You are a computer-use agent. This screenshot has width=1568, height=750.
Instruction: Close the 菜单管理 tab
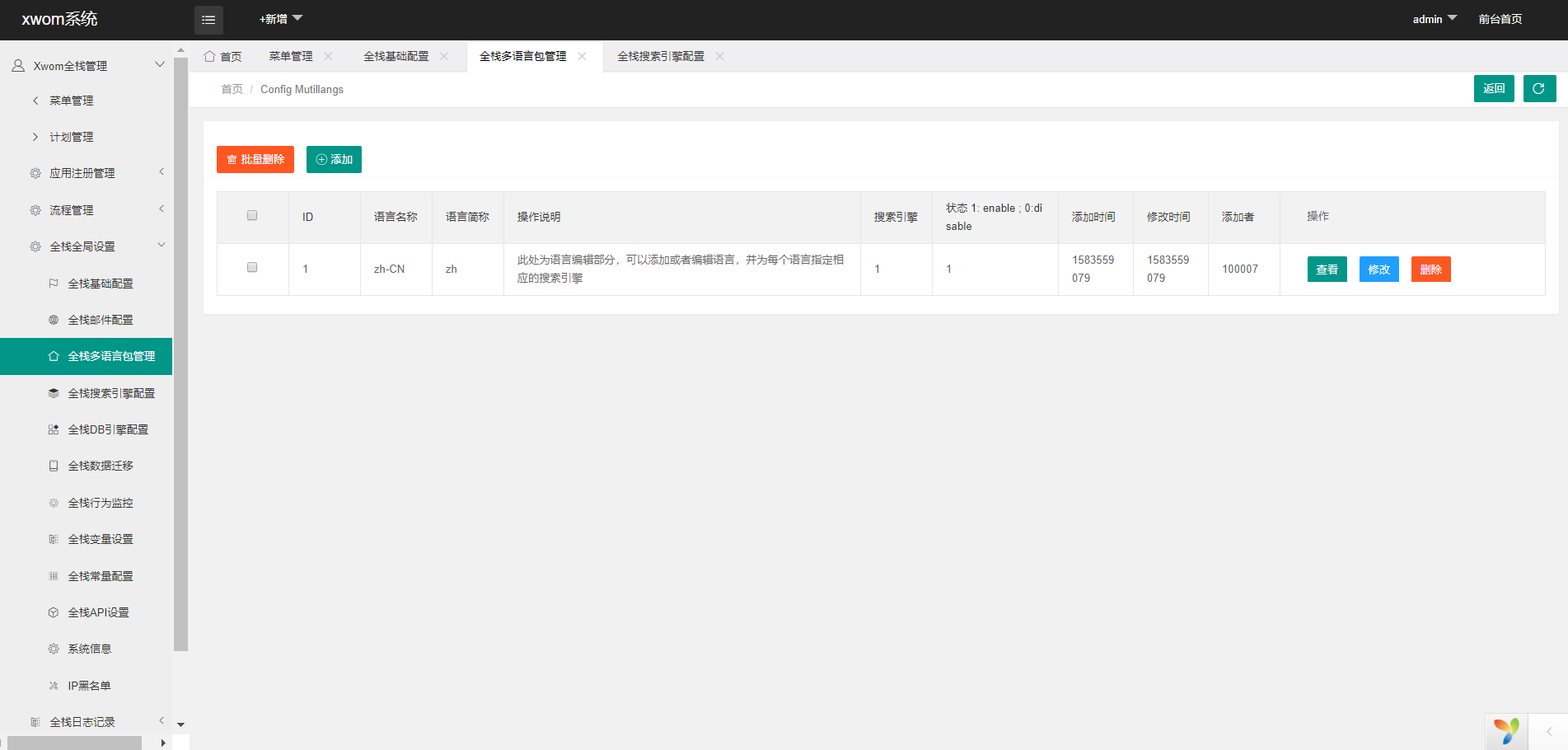click(328, 56)
